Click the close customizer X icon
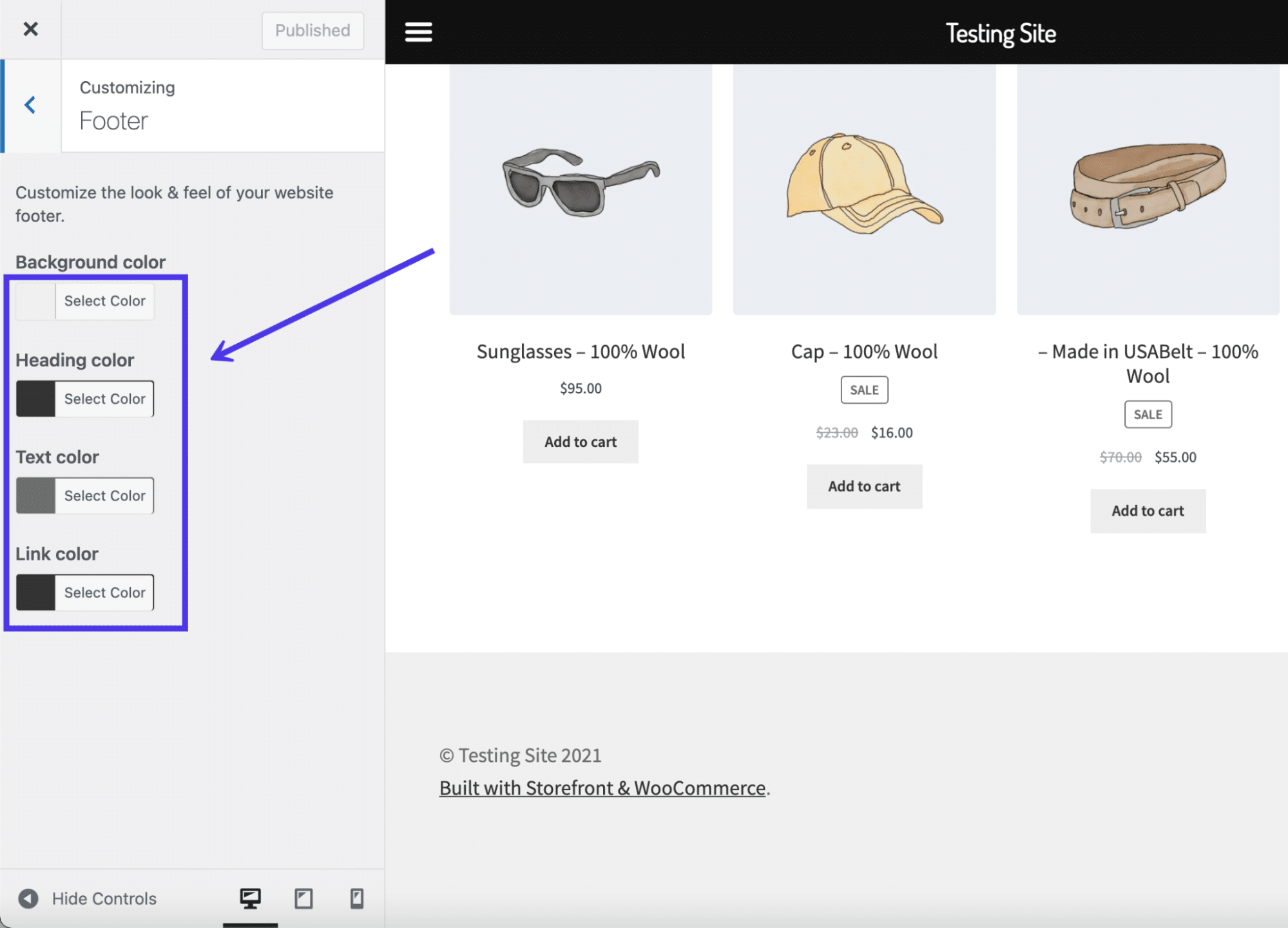The image size is (1288, 928). pos(30,28)
